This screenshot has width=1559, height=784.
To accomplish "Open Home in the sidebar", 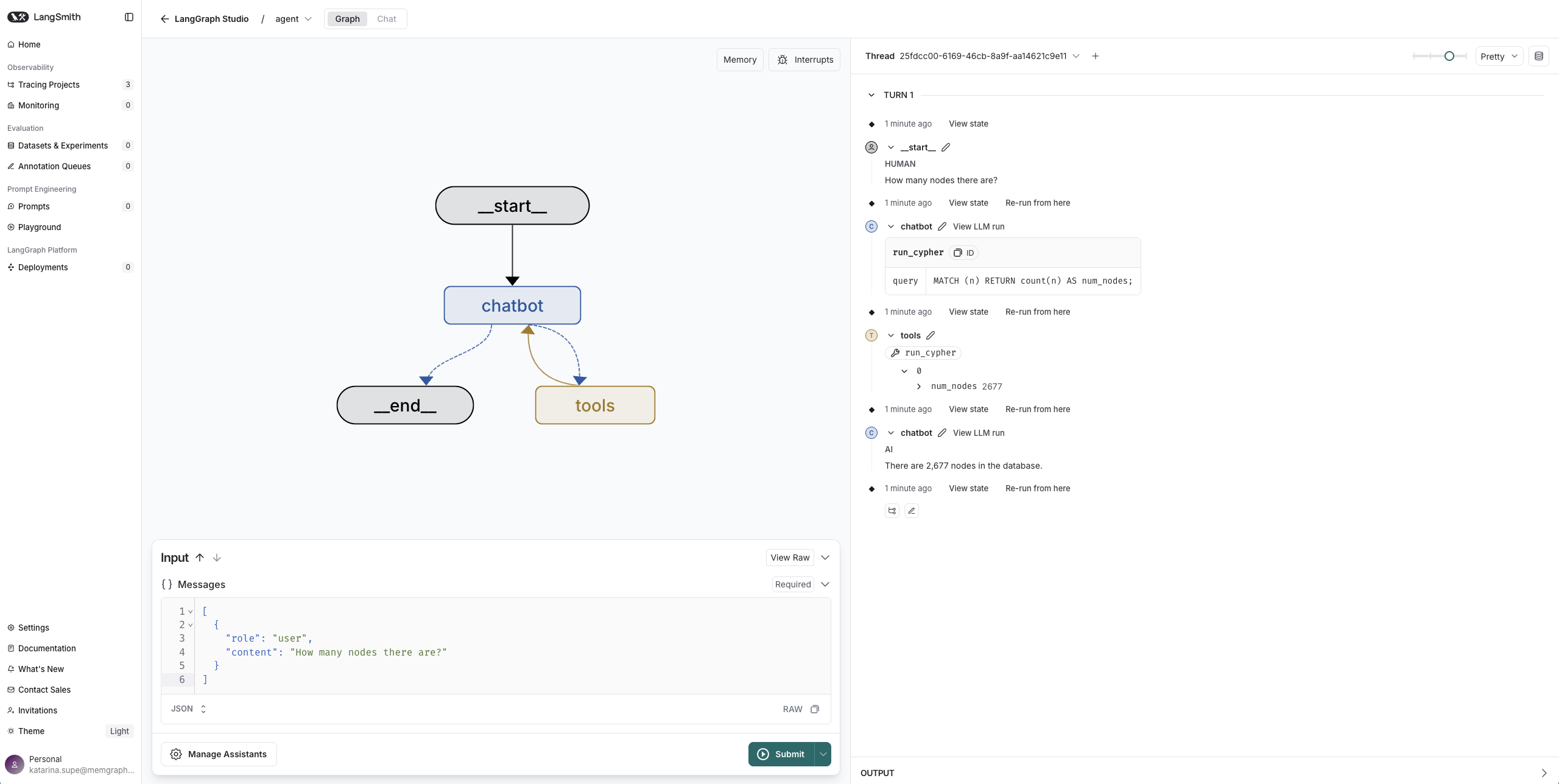I will [71, 44].
